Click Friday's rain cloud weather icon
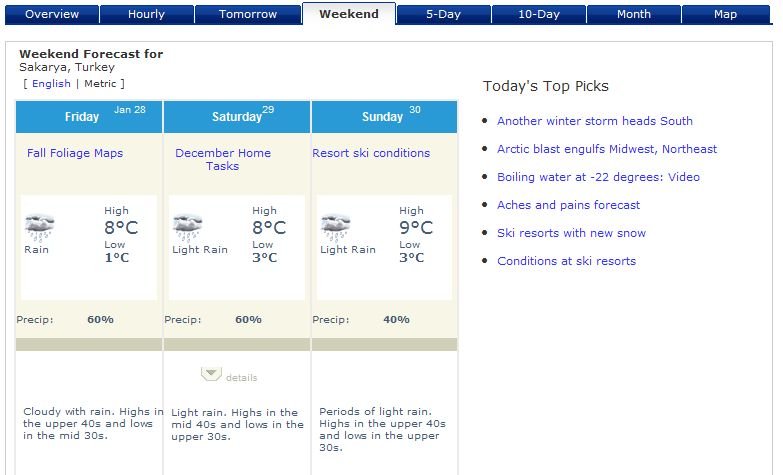 click(x=39, y=228)
